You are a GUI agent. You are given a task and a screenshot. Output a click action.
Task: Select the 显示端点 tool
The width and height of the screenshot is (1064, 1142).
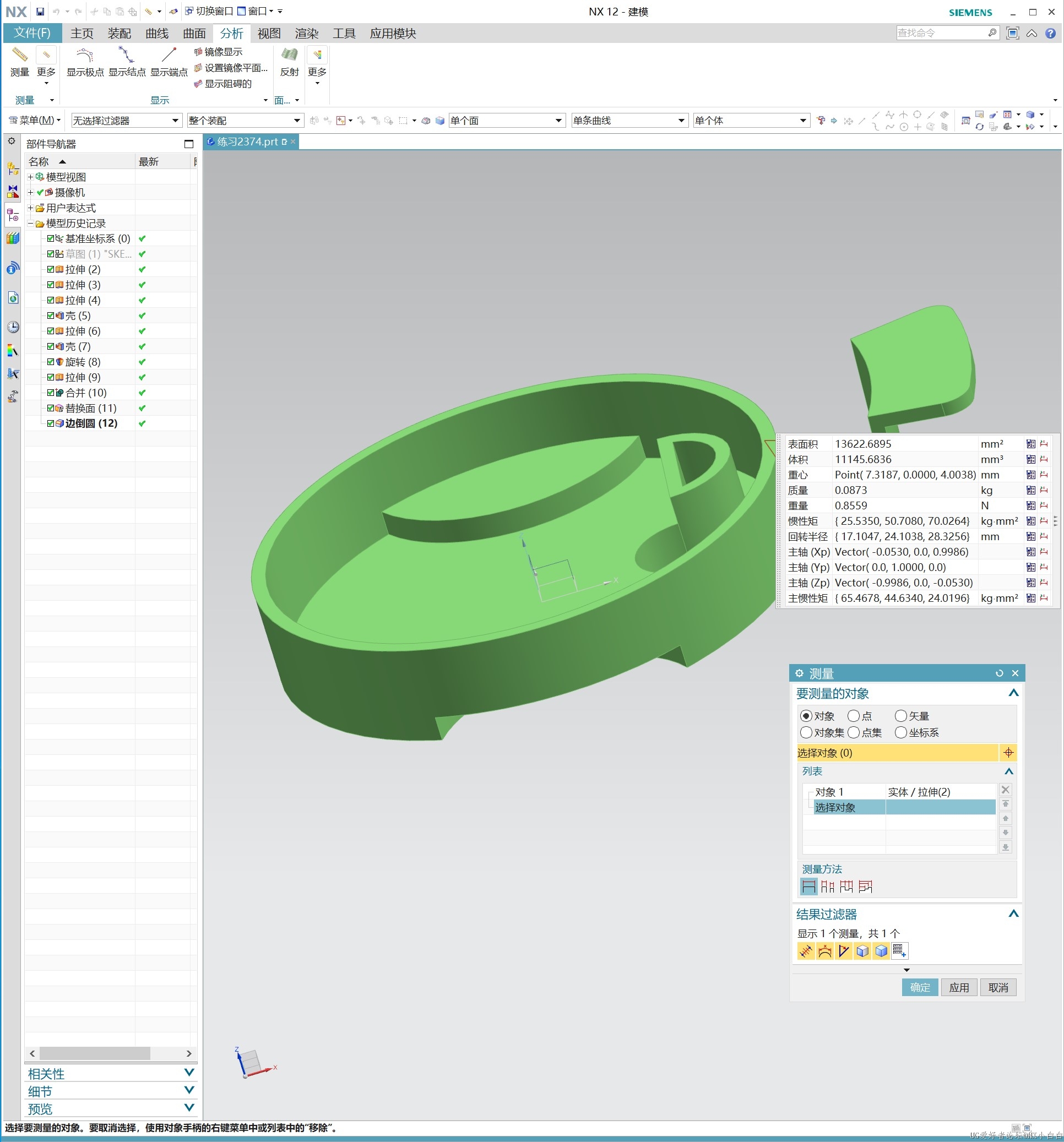point(169,62)
